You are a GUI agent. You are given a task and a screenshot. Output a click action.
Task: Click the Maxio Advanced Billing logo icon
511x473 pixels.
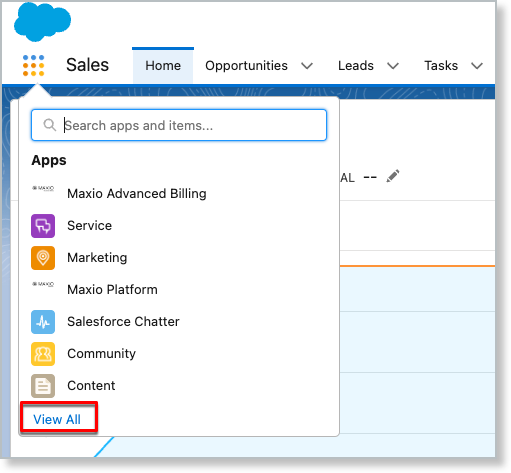43,188
